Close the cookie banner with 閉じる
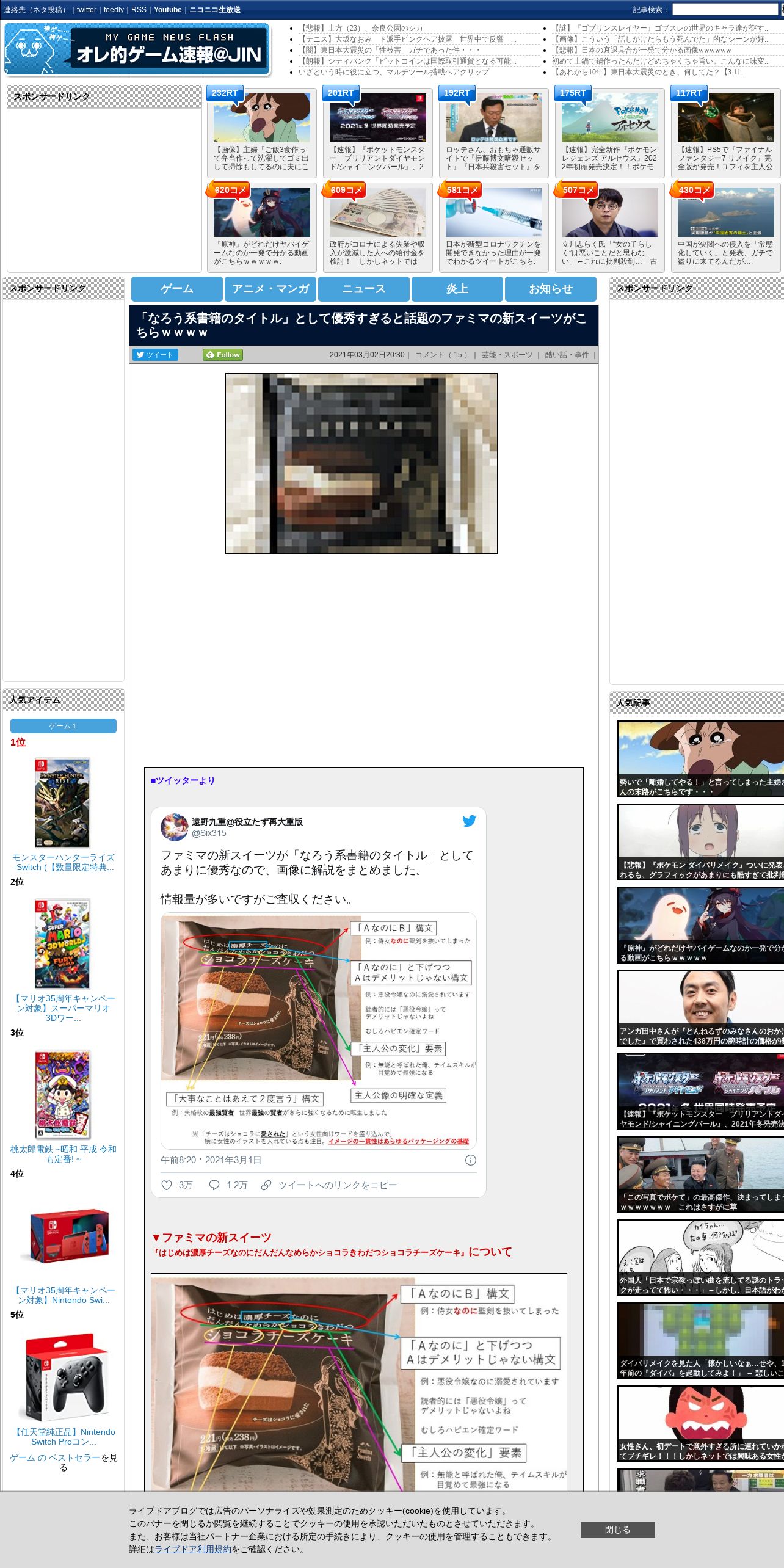The width and height of the screenshot is (784, 1568). point(617,1530)
